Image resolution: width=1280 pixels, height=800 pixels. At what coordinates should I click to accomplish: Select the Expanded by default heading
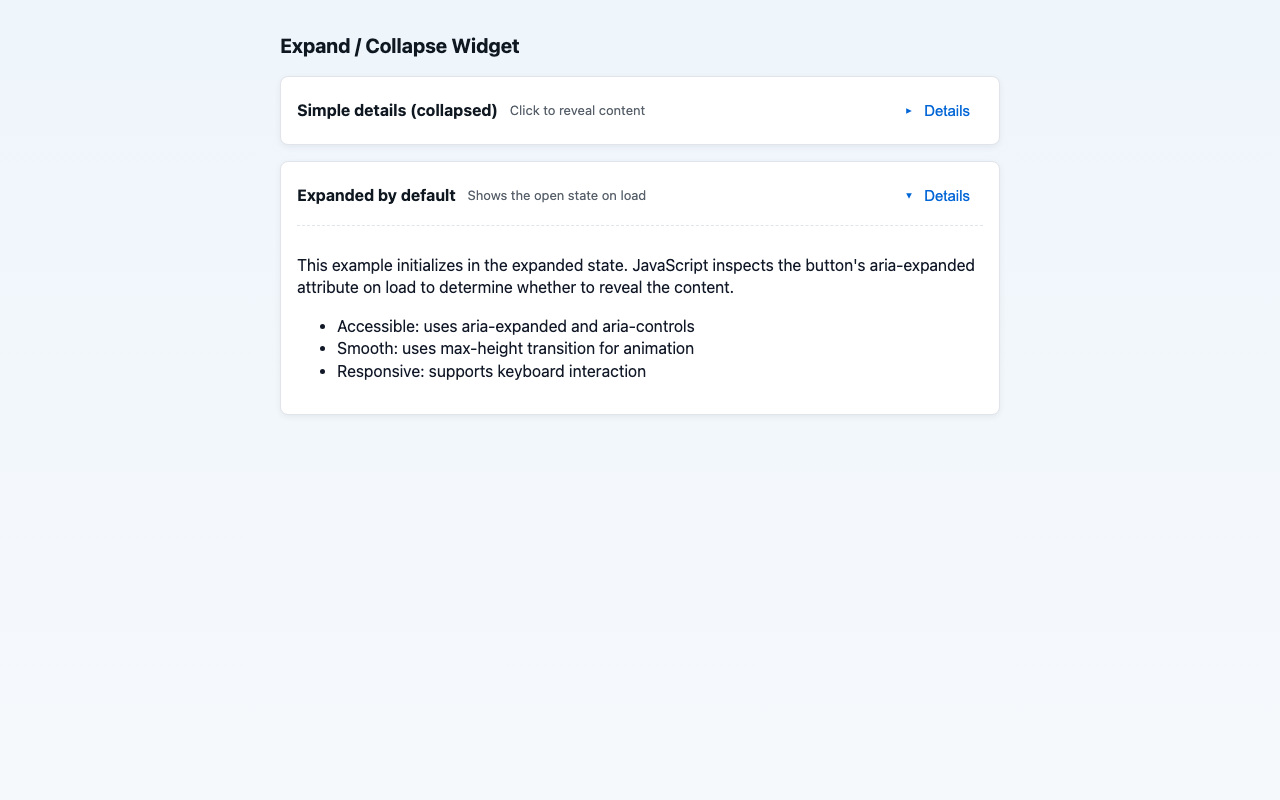pos(376,195)
